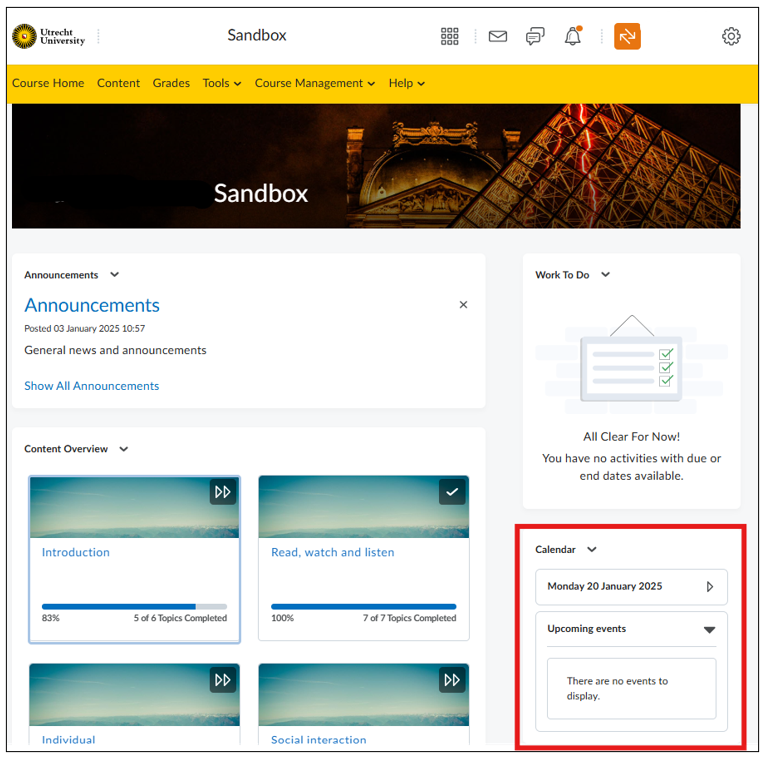Click the fast-forward icon on Individual card
This screenshot has height=759, width=767.
click(x=223, y=680)
